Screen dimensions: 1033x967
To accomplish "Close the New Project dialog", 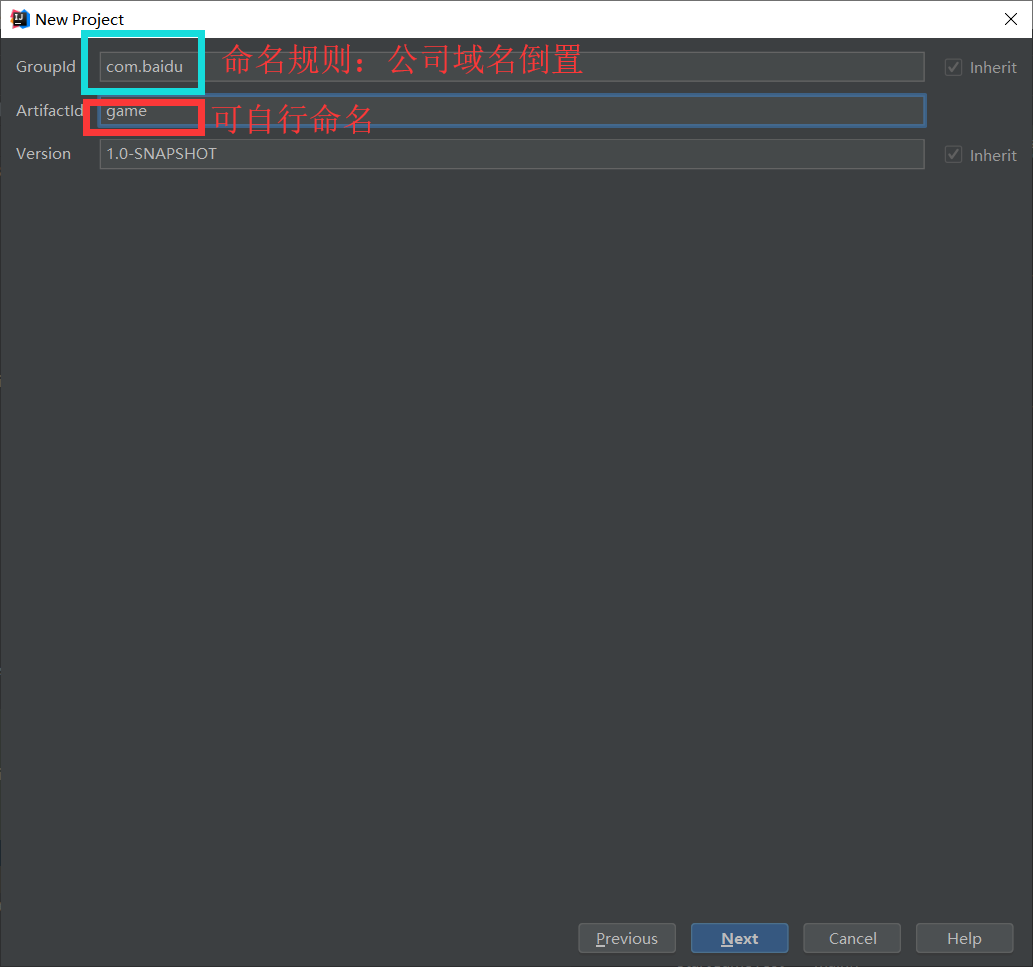I will [1011, 18].
